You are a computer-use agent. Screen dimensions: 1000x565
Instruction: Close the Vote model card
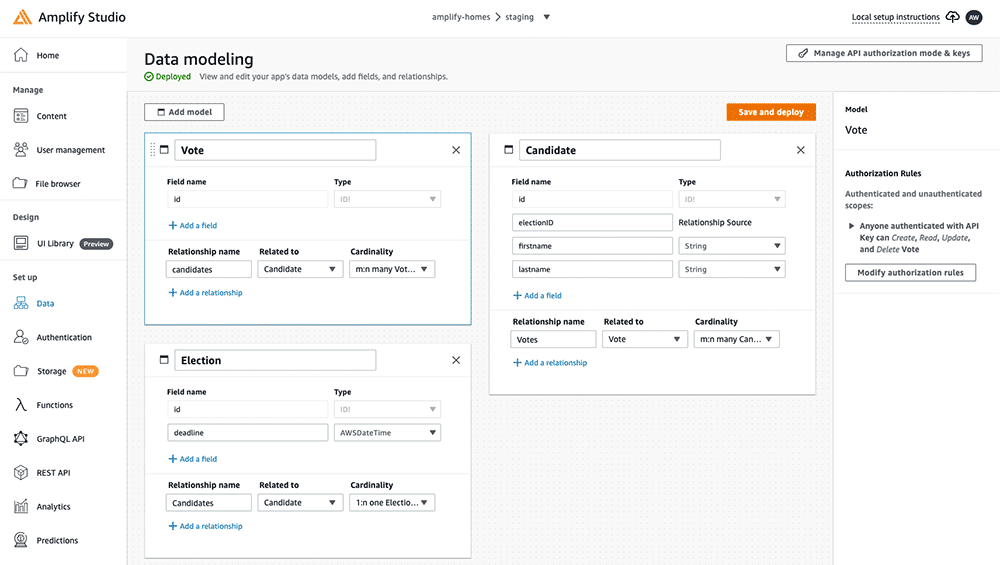pos(456,150)
